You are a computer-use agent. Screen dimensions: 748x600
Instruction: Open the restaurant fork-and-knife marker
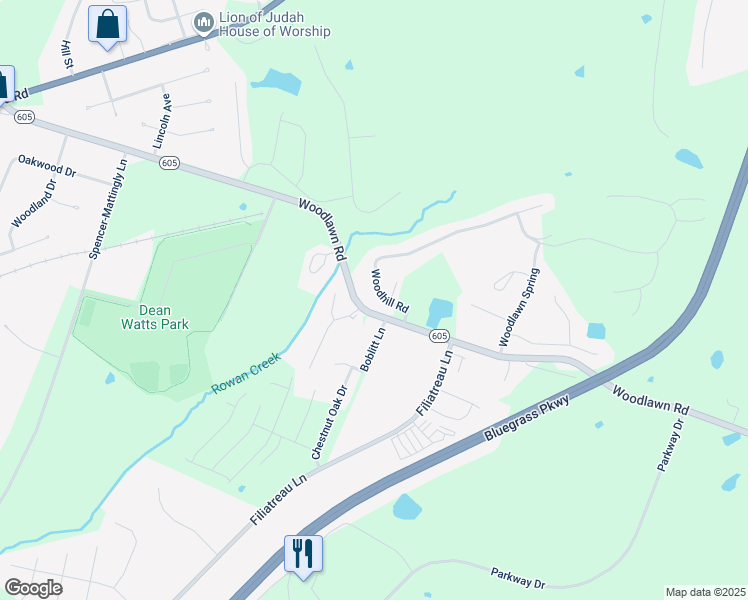click(x=303, y=555)
